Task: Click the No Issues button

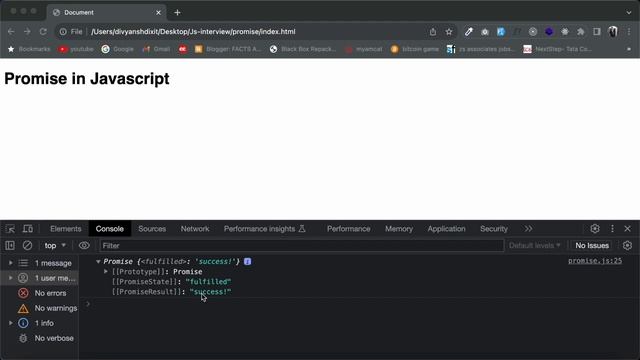Action: [592, 246]
